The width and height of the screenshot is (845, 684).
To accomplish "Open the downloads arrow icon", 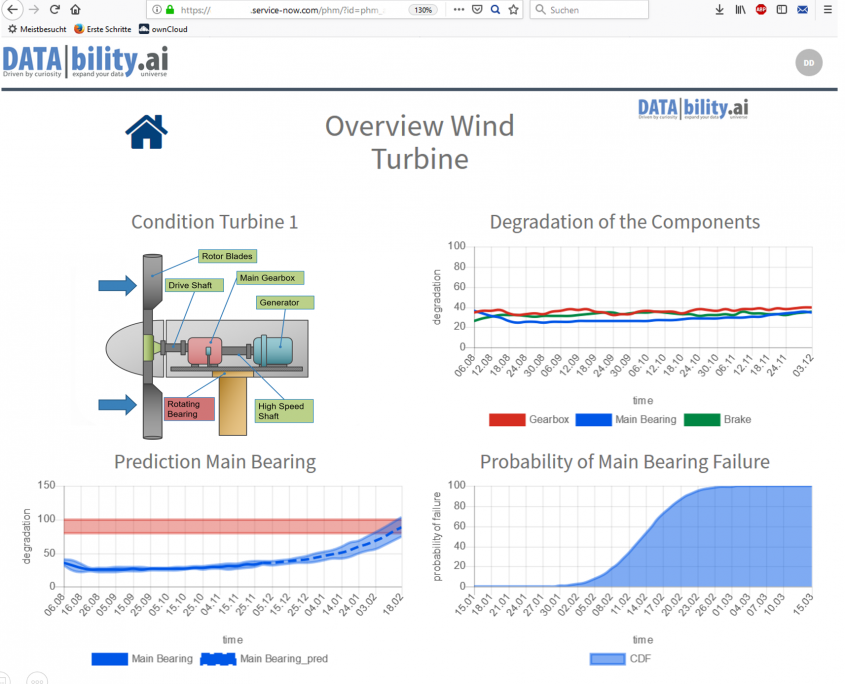I will point(719,10).
